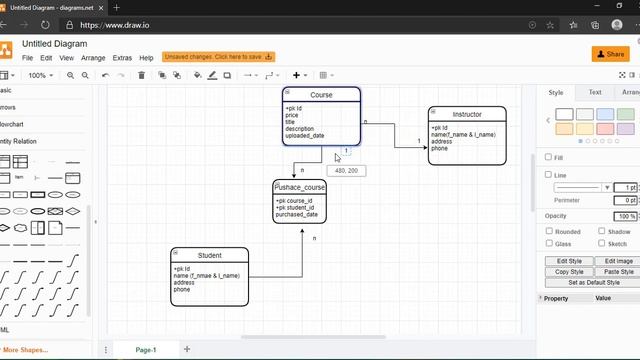Open the view layout dropdown in toolbar
The width and height of the screenshot is (640, 360).
click(x=7, y=75)
